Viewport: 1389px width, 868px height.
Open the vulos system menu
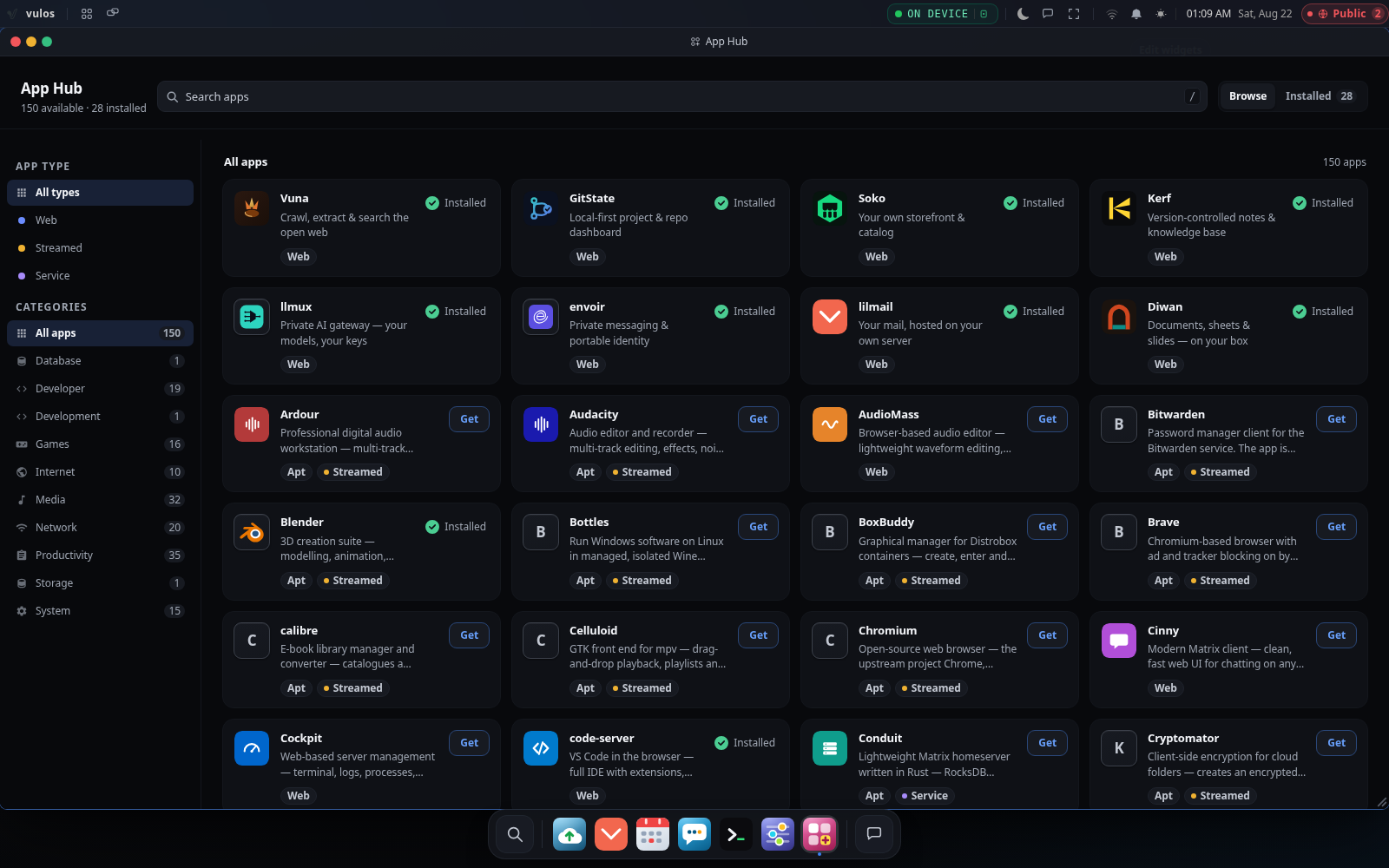pos(31,14)
